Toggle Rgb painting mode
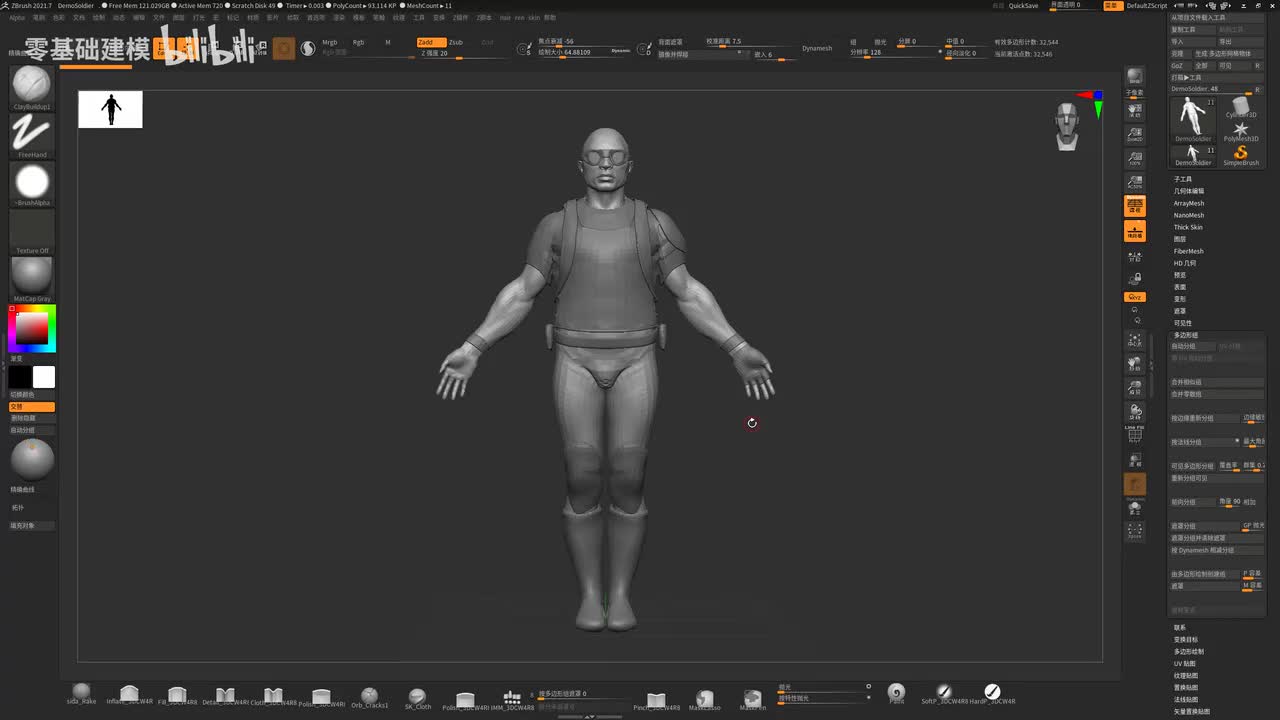 (x=358, y=42)
